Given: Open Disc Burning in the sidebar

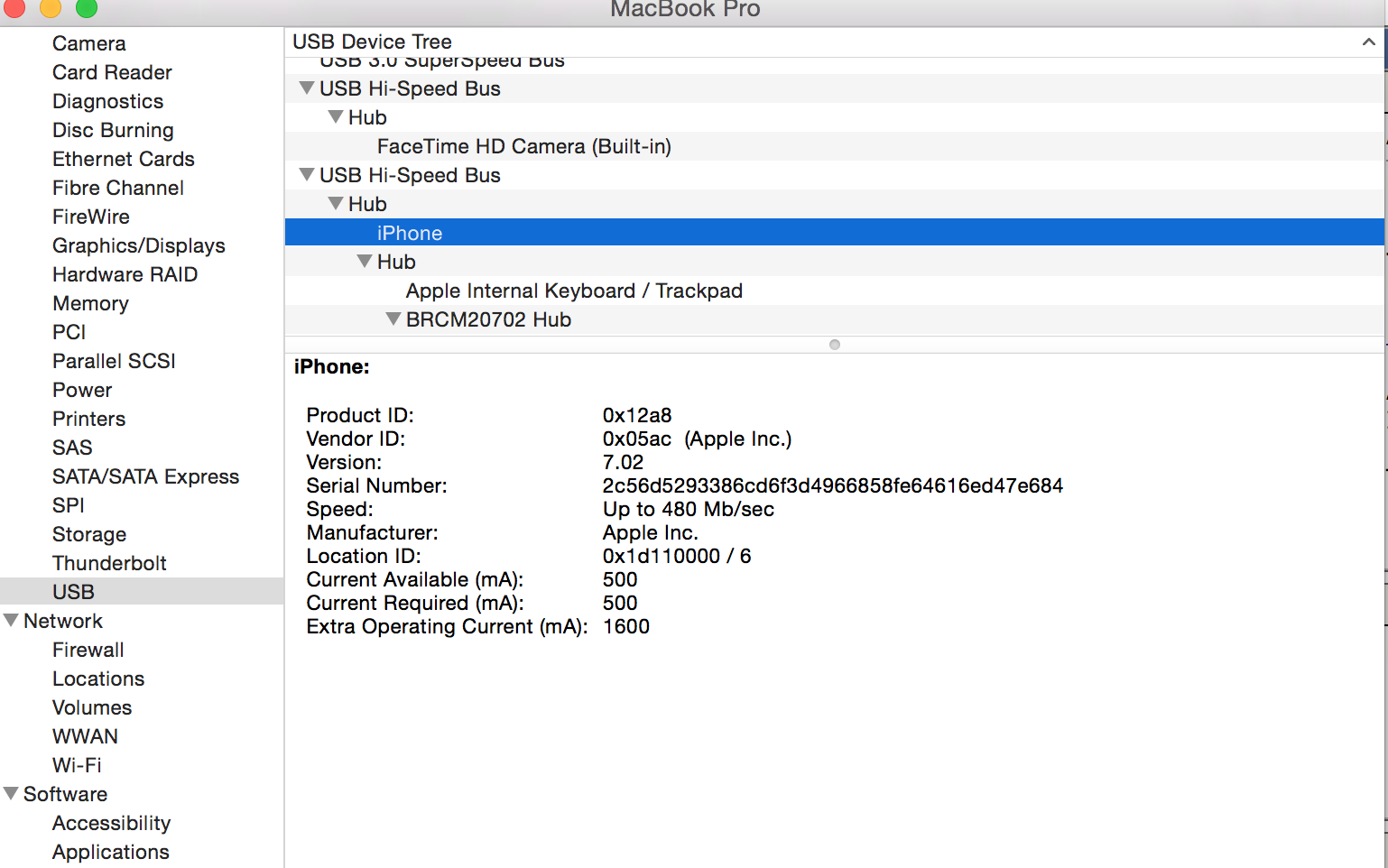Looking at the screenshot, I should pos(113,130).
